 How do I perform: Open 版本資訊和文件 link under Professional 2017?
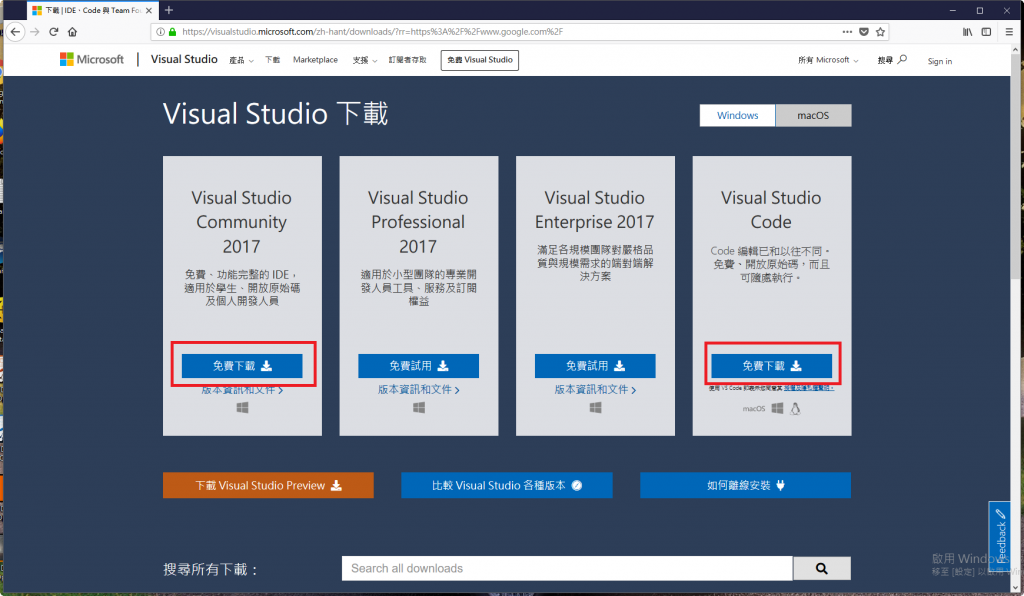click(419, 390)
